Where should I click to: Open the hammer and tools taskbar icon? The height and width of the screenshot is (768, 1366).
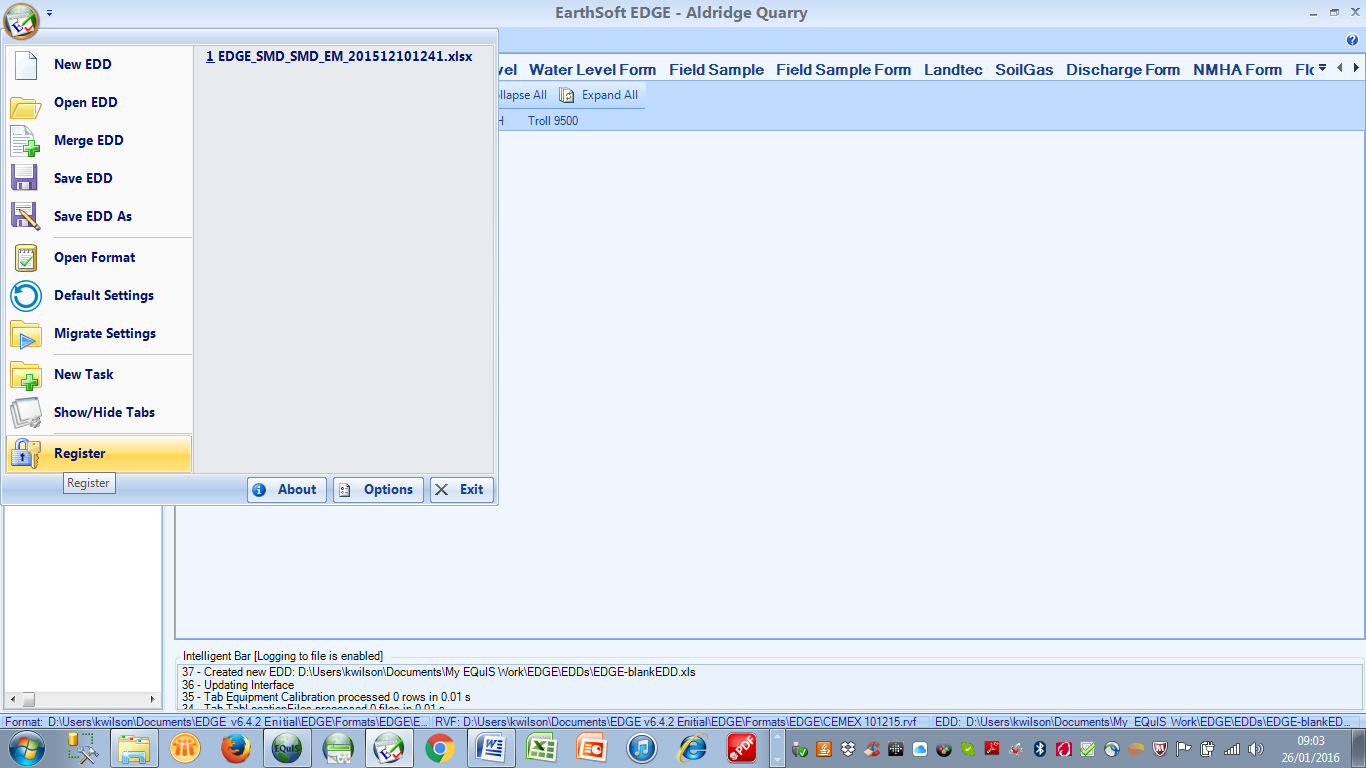pos(83,748)
